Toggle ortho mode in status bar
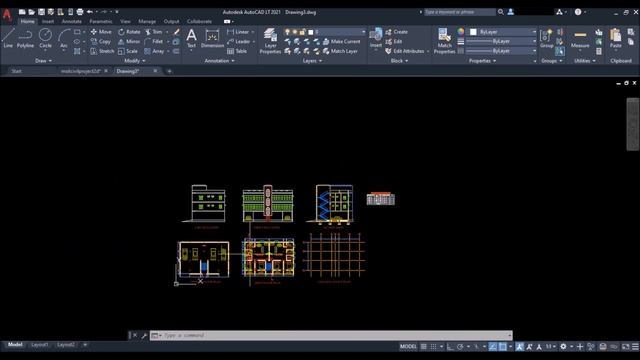Viewport: 640px width, 360px height. (x=450, y=347)
